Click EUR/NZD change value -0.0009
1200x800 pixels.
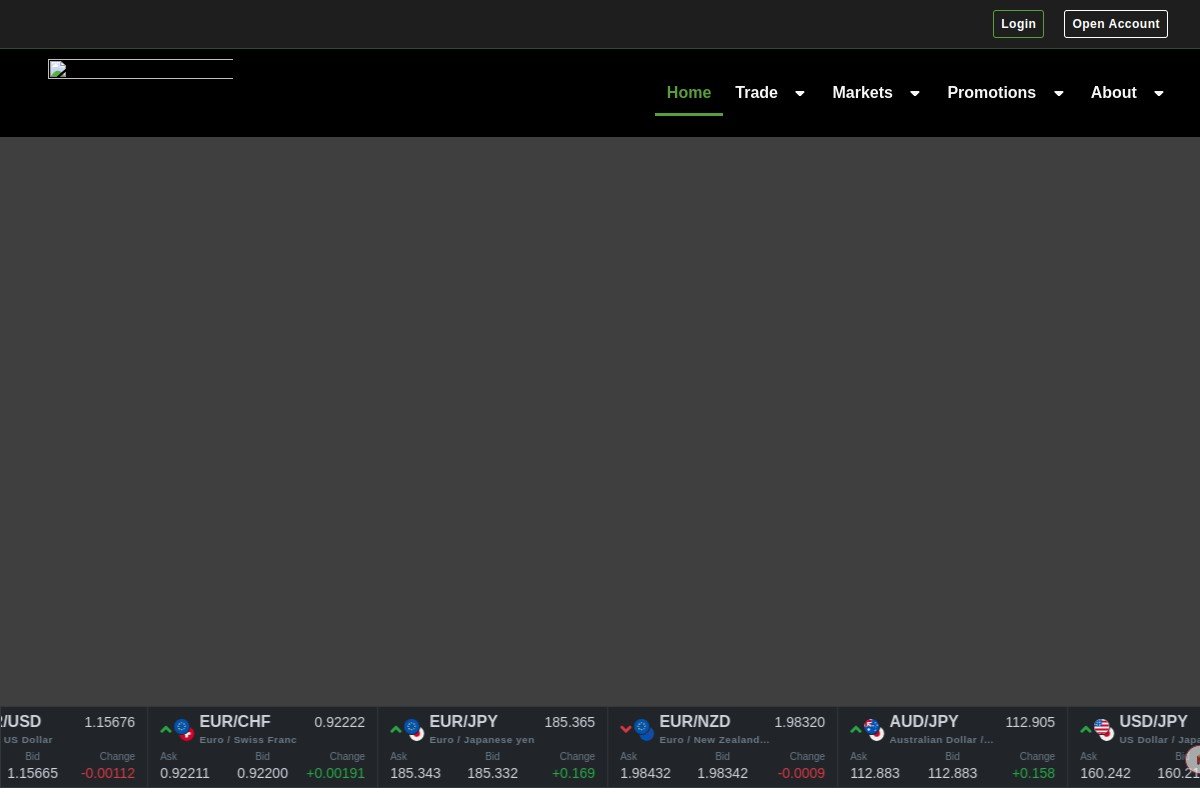(802, 773)
